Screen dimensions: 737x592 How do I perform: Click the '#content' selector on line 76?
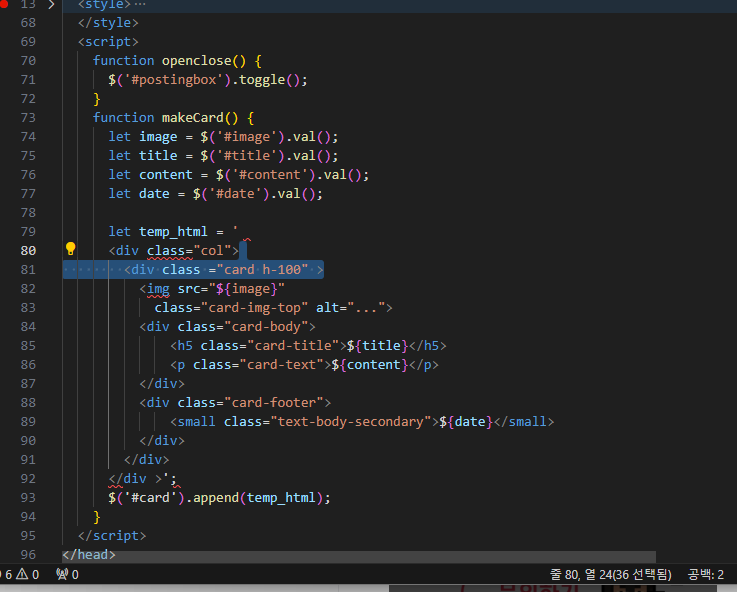pos(270,175)
